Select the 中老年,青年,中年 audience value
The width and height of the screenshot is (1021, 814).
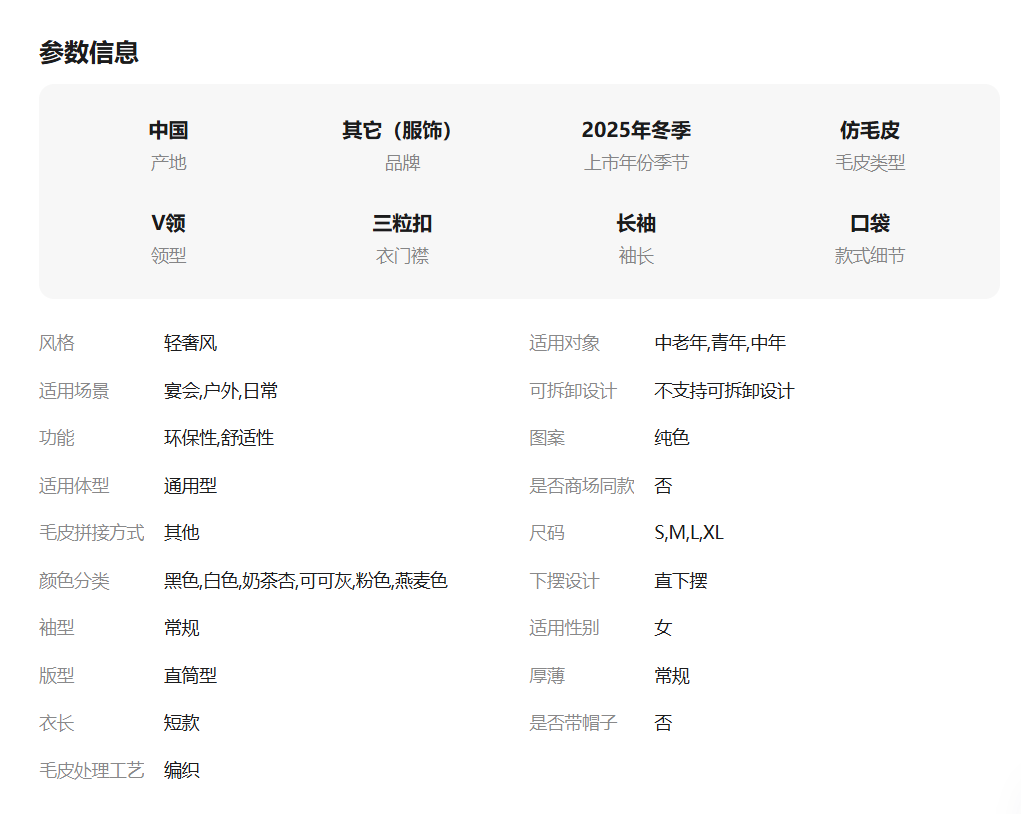coord(720,343)
